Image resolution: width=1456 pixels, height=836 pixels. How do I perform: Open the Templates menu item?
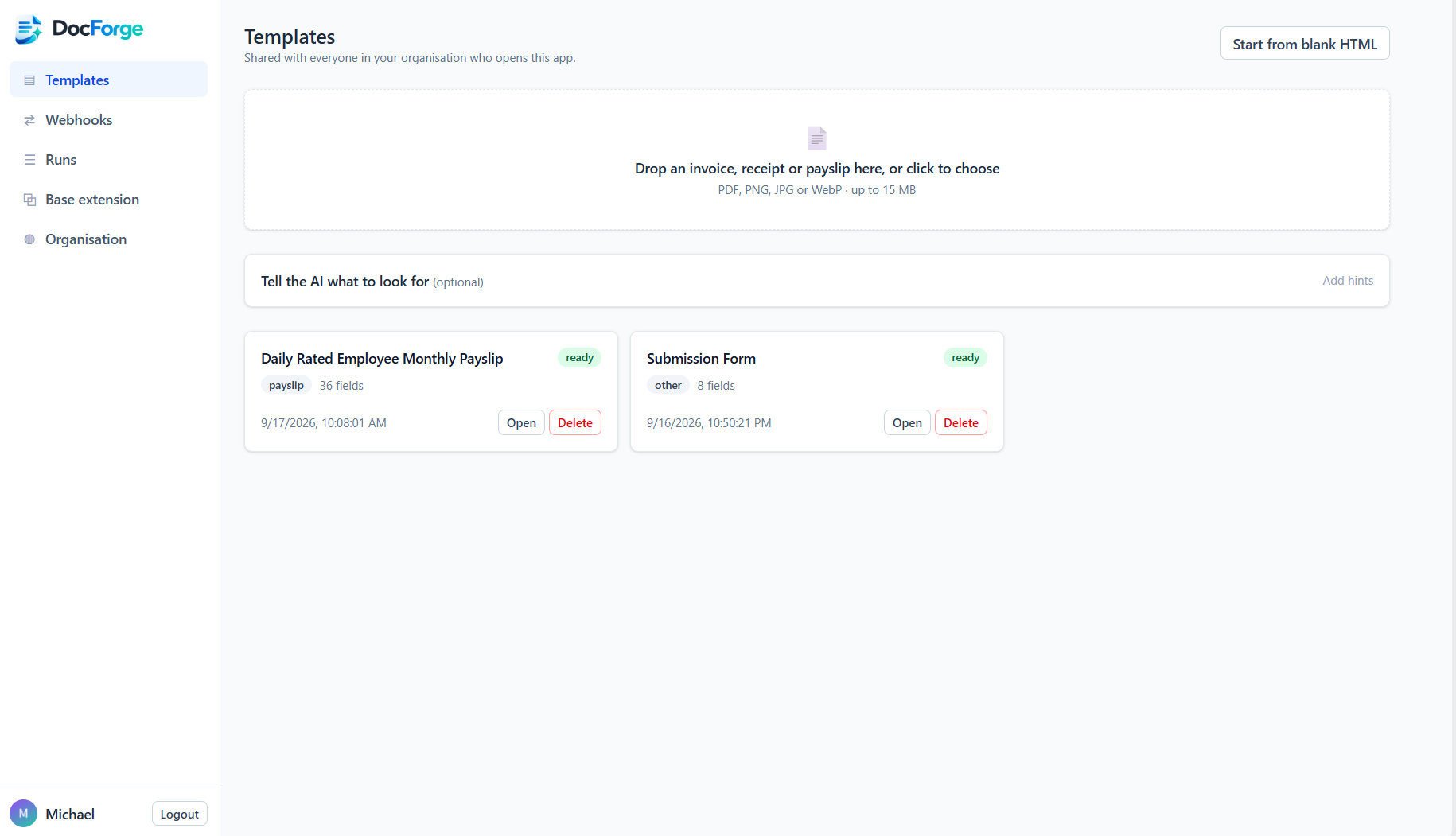(108, 80)
